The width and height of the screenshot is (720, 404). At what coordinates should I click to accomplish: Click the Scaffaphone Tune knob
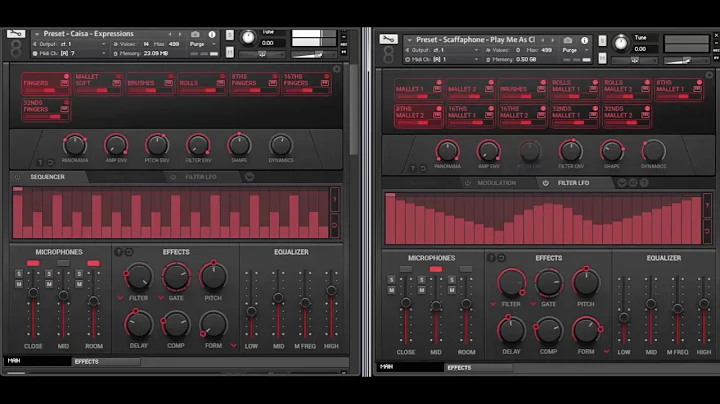[621, 44]
